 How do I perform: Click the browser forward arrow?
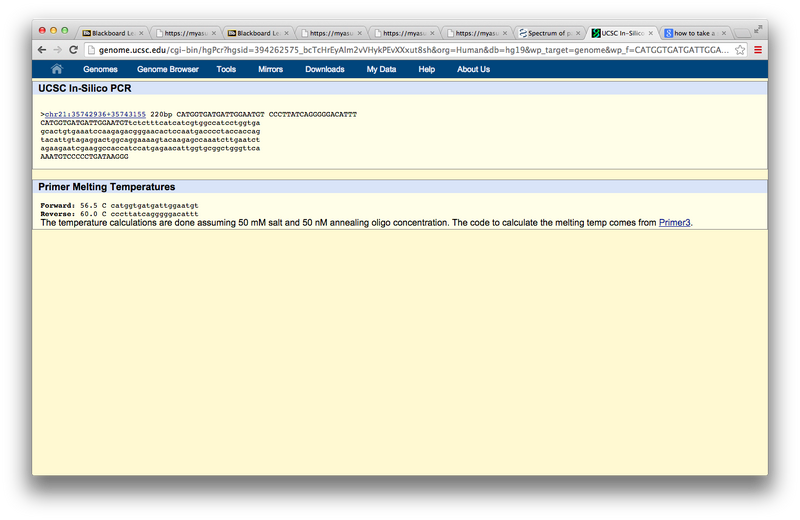pyautogui.click(x=57, y=49)
